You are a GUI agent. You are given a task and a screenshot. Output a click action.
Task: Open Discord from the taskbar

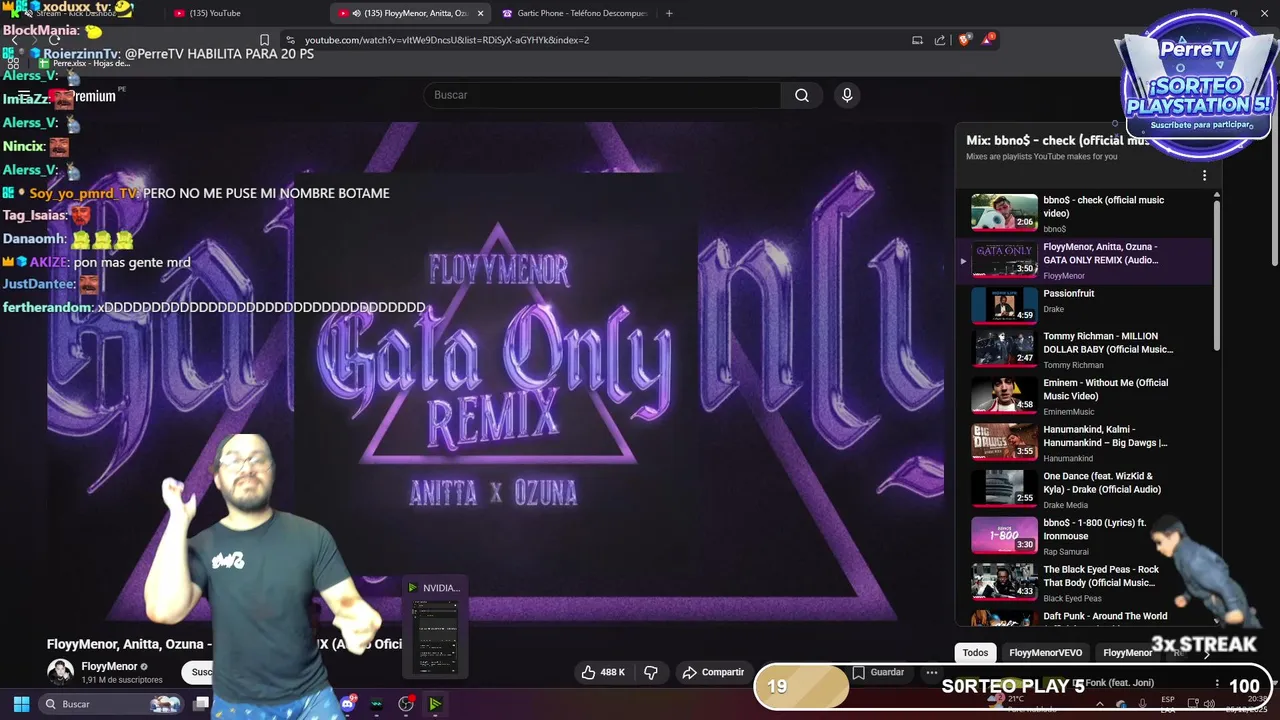click(x=347, y=704)
